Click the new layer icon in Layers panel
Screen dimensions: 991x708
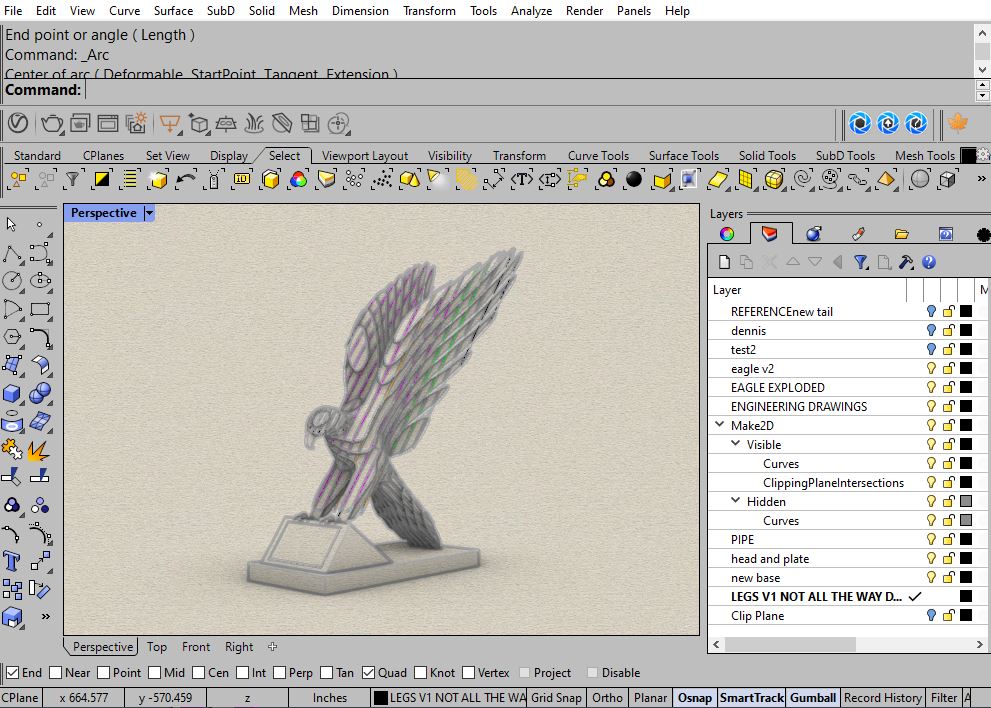pos(722,262)
